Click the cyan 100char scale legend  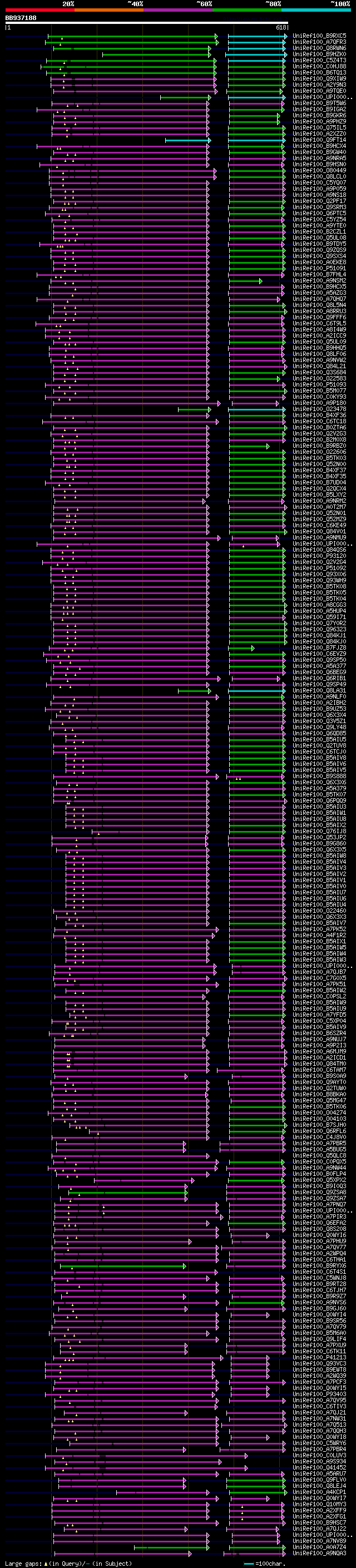[x=264, y=1563]
